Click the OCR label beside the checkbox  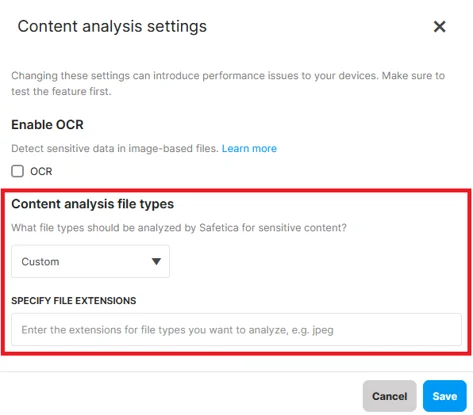point(41,171)
